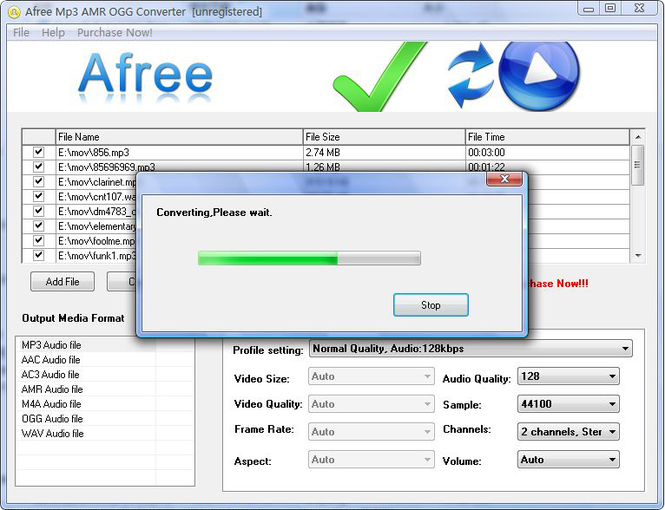Uncheck the 856.mp3 file checkbox
Viewport: 665px width, 510px height.
tap(39, 152)
